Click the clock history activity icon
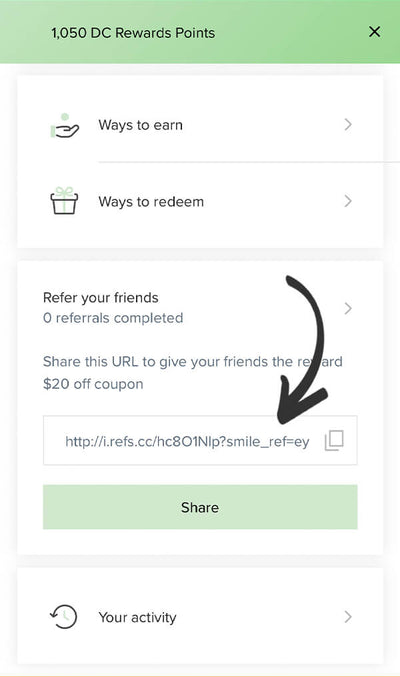This screenshot has height=677, width=400. coord(63,617)
